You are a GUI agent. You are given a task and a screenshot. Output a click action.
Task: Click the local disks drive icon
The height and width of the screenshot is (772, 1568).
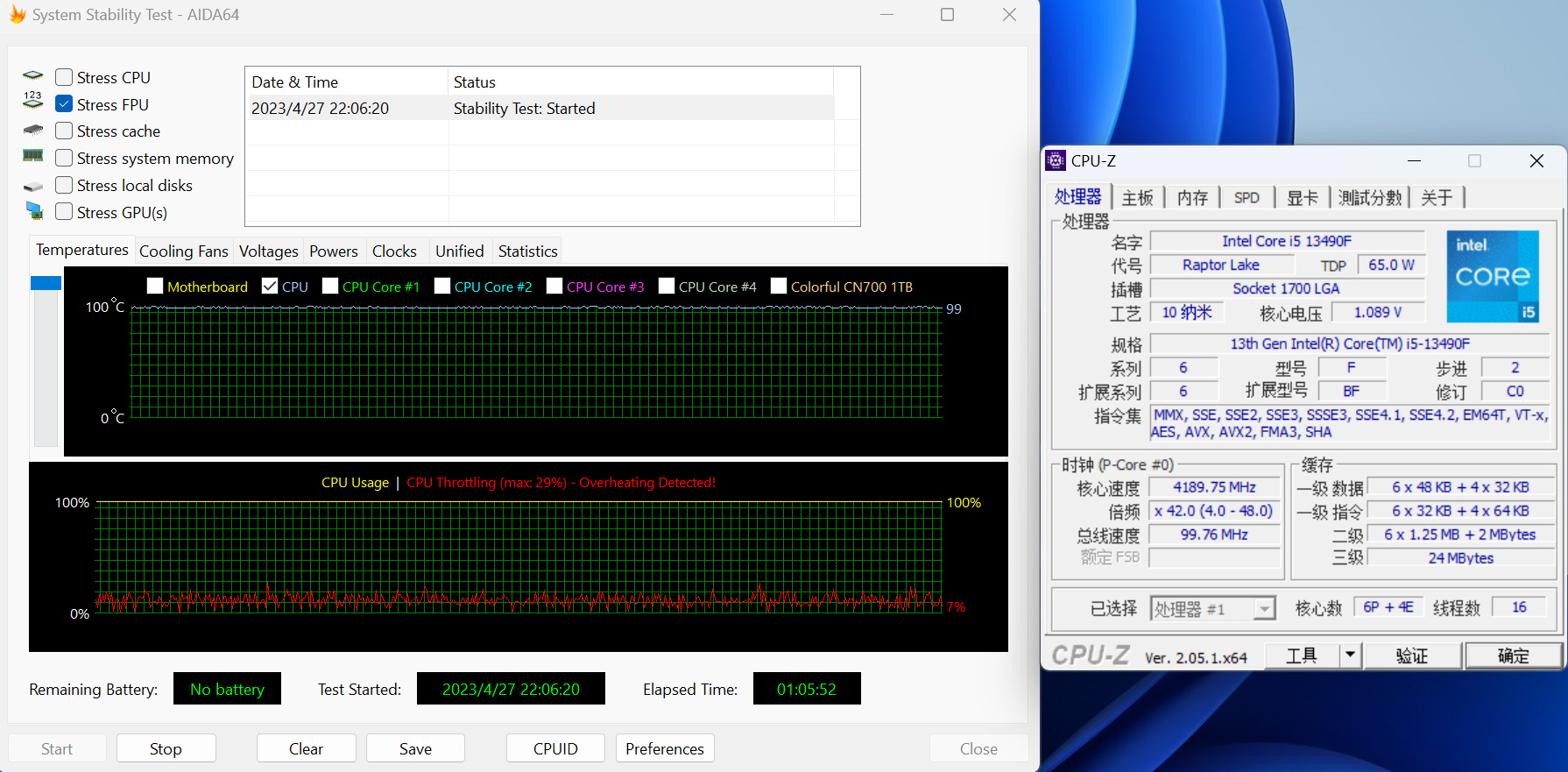click(33, 187)
